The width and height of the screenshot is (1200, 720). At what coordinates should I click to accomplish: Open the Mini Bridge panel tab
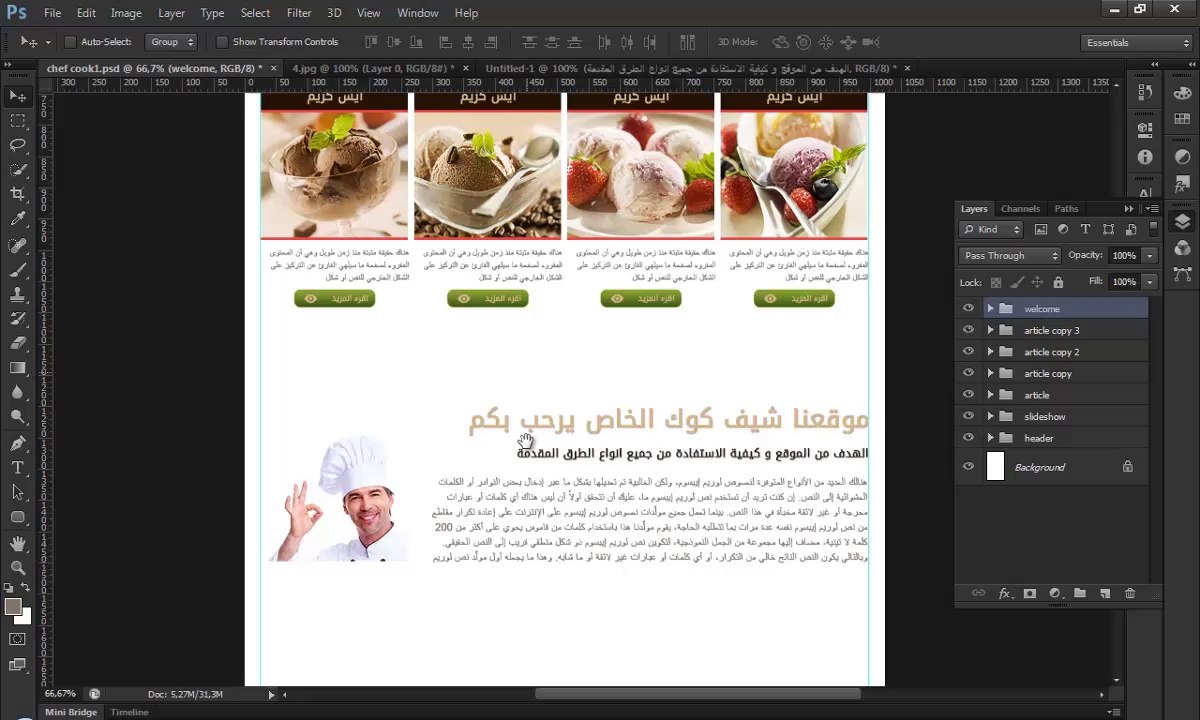click(70, 712)
